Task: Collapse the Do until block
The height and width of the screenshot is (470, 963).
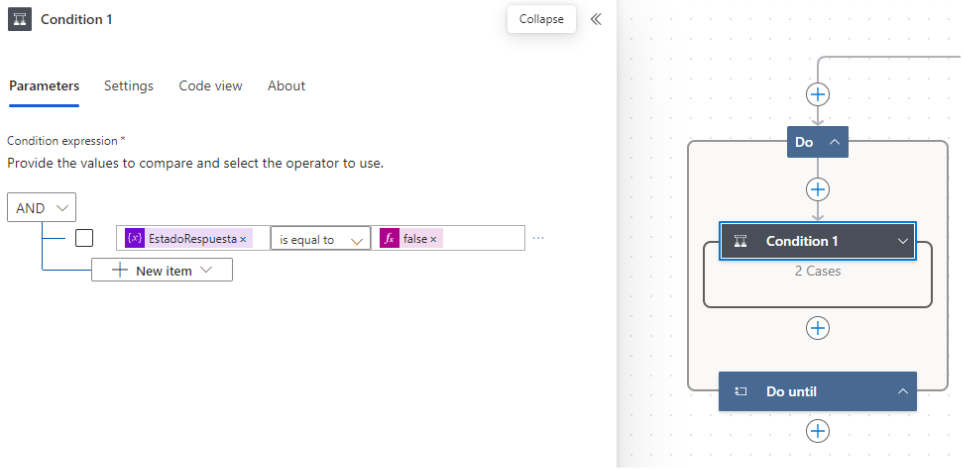Action: 902,392
